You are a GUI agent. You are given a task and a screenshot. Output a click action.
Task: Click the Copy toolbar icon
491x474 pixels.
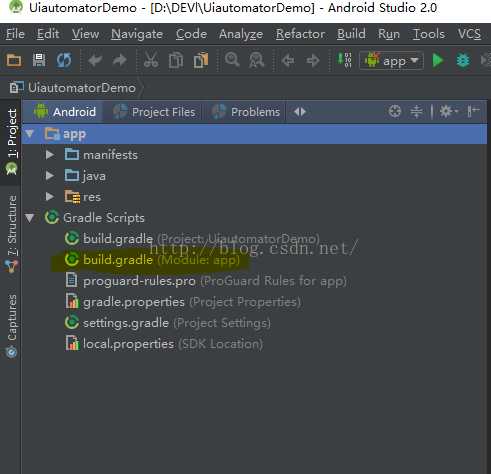pos(176,60)
